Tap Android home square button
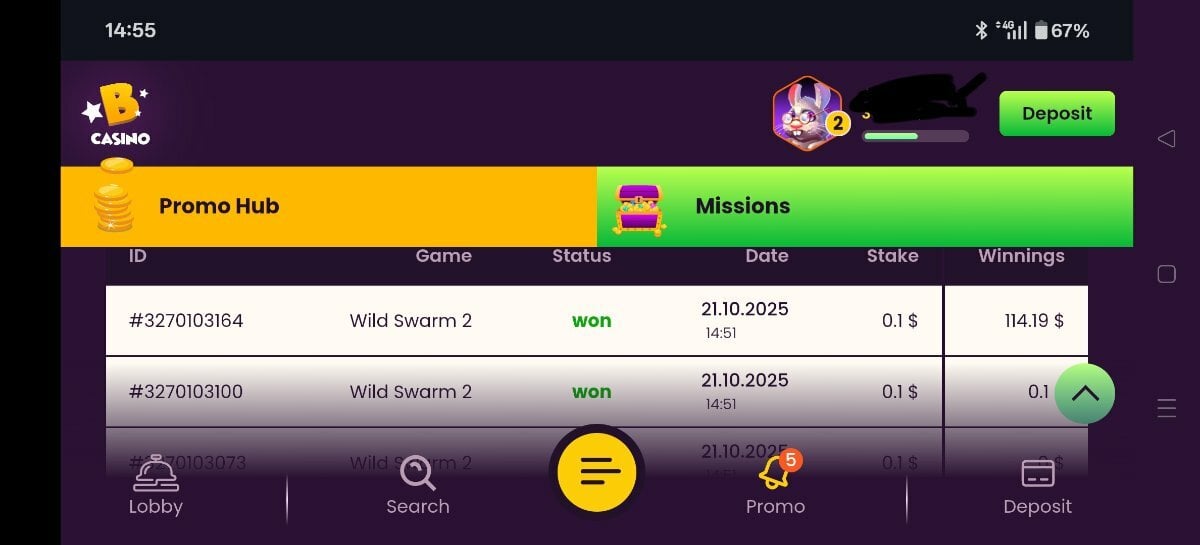The height and width of the screenshot is (545, 1200). [1166, 273]
